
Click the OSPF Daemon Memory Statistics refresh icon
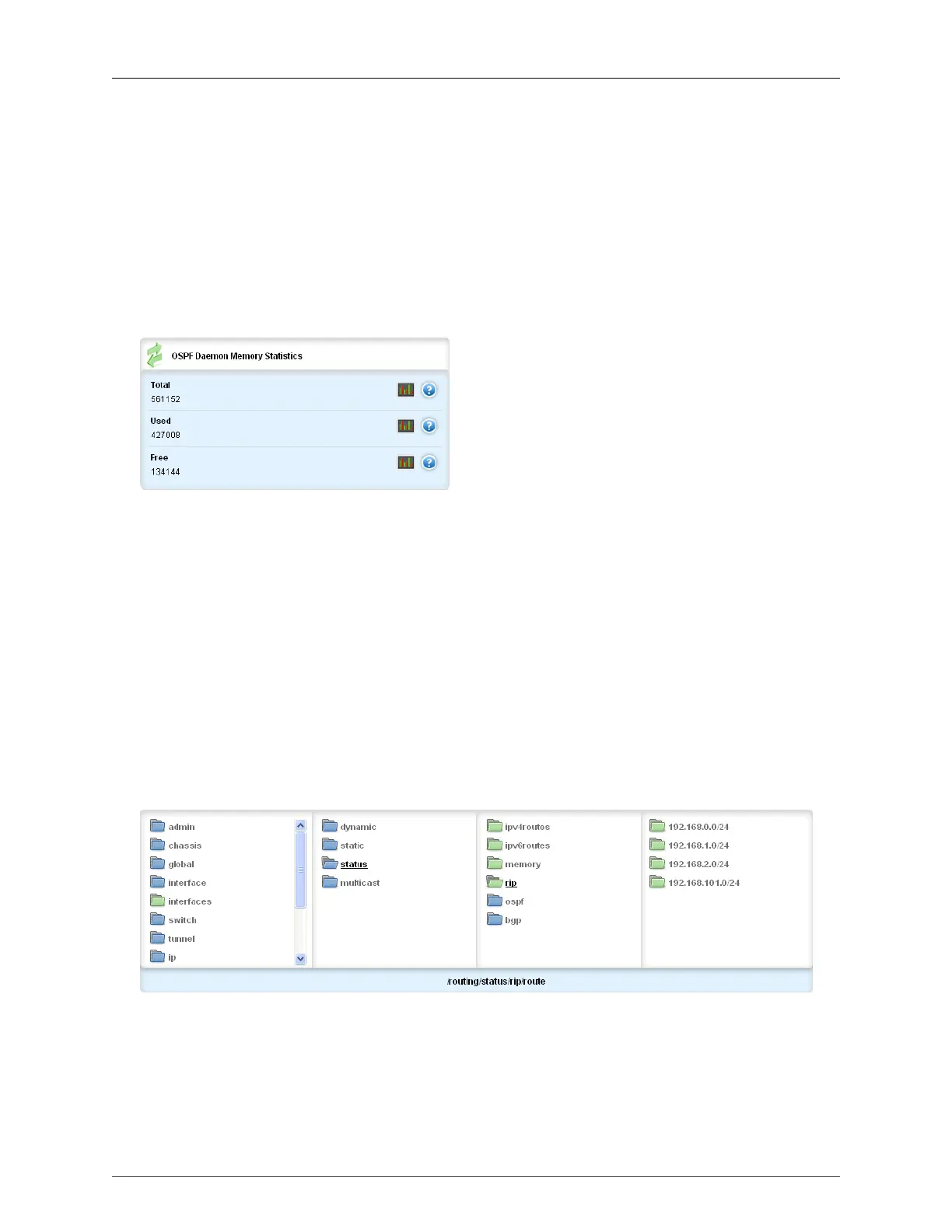[x=155, y=355]
